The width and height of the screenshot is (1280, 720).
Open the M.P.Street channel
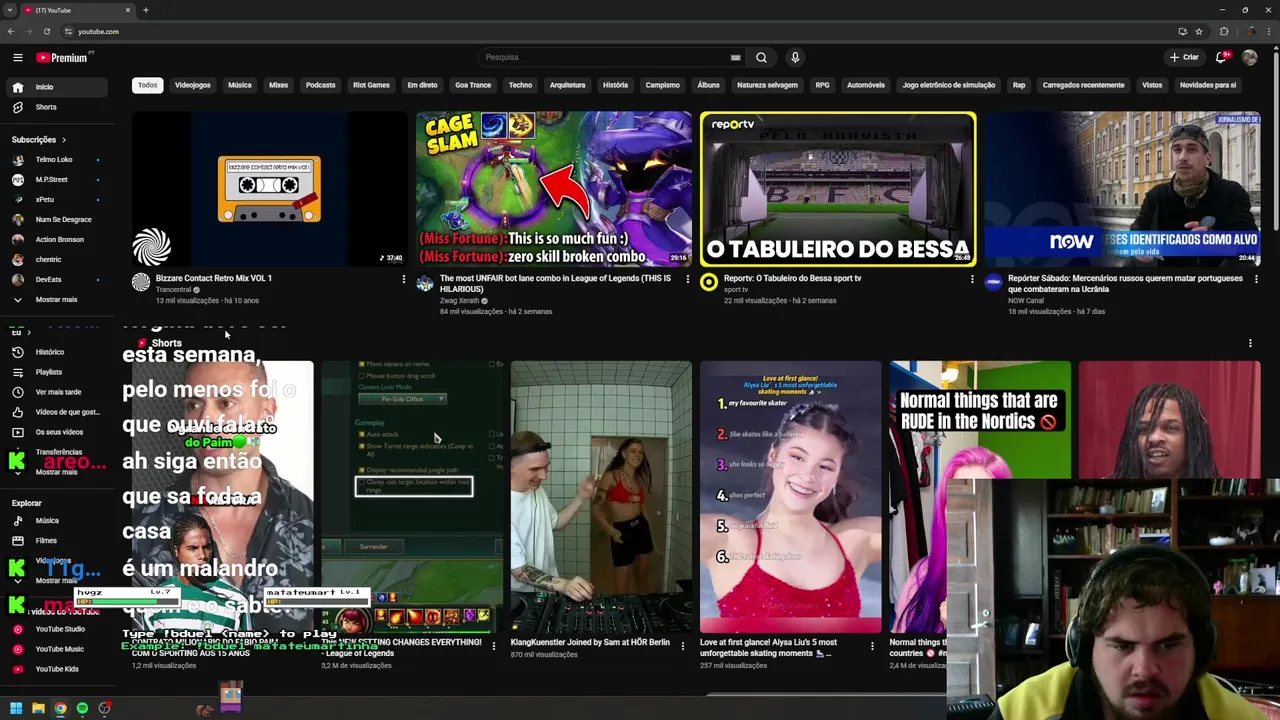click(x=53, y=180)
